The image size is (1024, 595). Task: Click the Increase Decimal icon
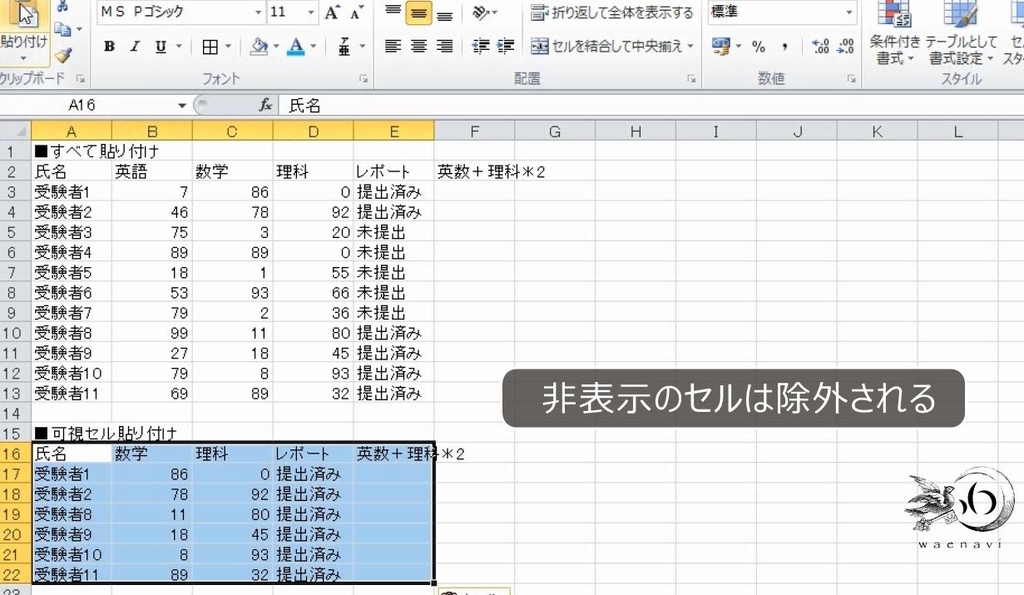822,46
